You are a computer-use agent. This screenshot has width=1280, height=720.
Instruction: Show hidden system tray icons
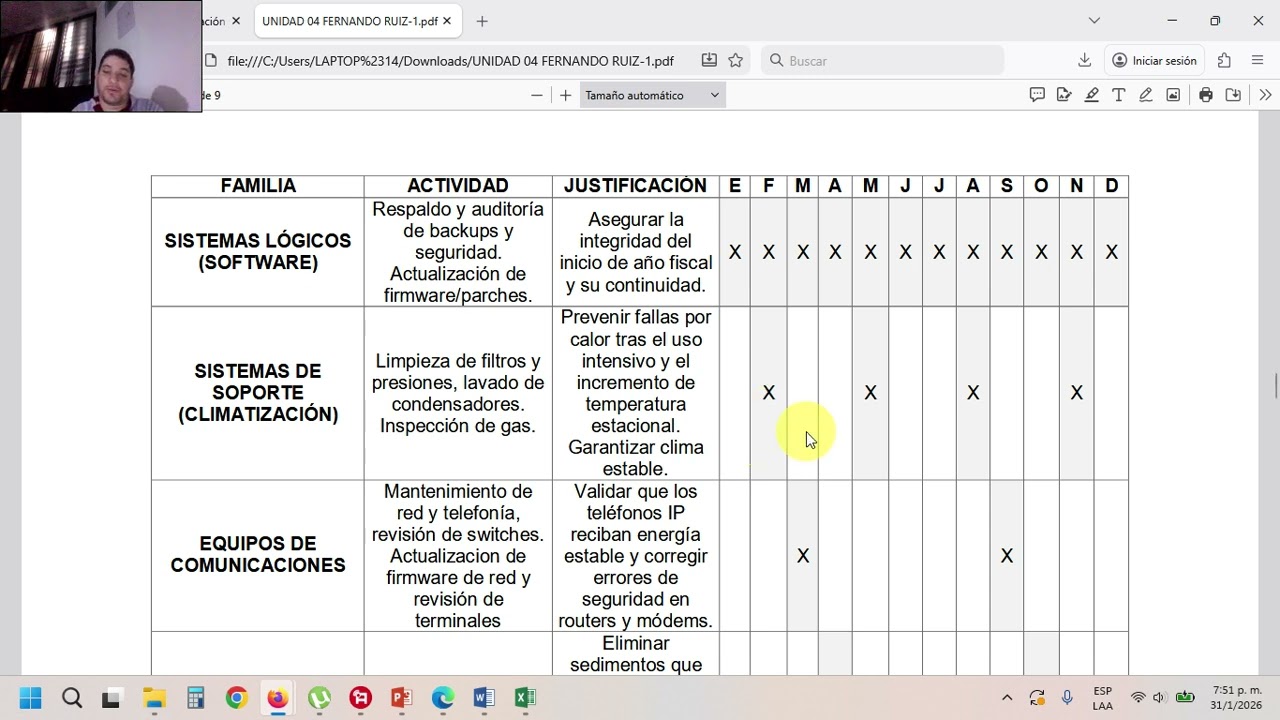click(x=1007, y=697)
